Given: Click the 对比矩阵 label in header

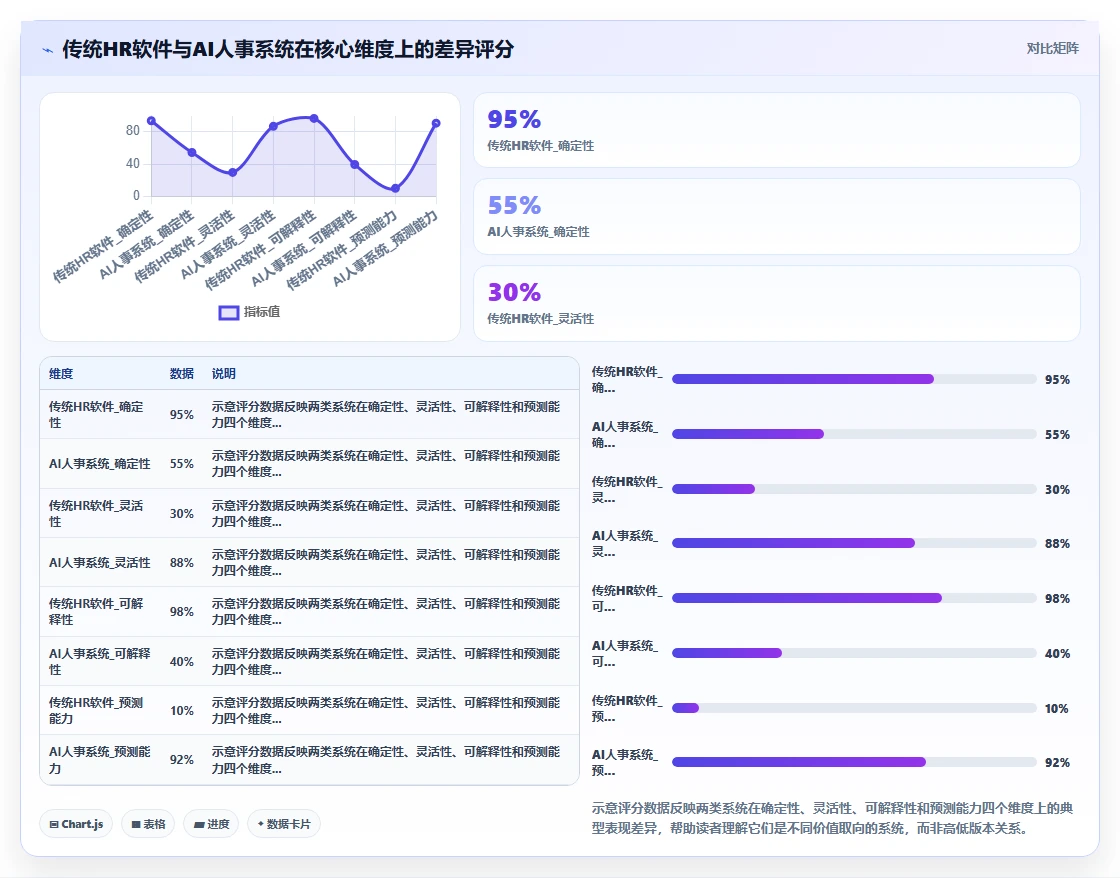Looking at the screenshot, I should point(1052,49).
